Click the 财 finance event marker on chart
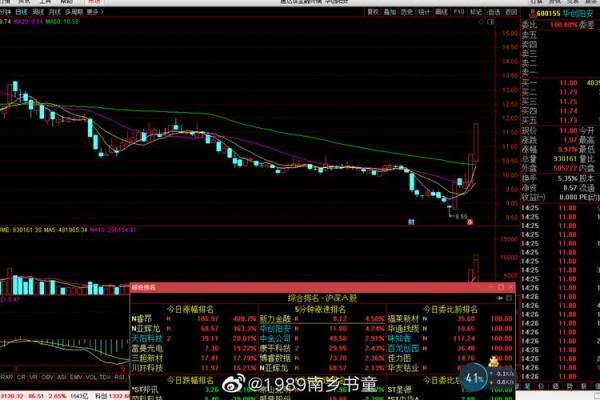 (411, 222)
